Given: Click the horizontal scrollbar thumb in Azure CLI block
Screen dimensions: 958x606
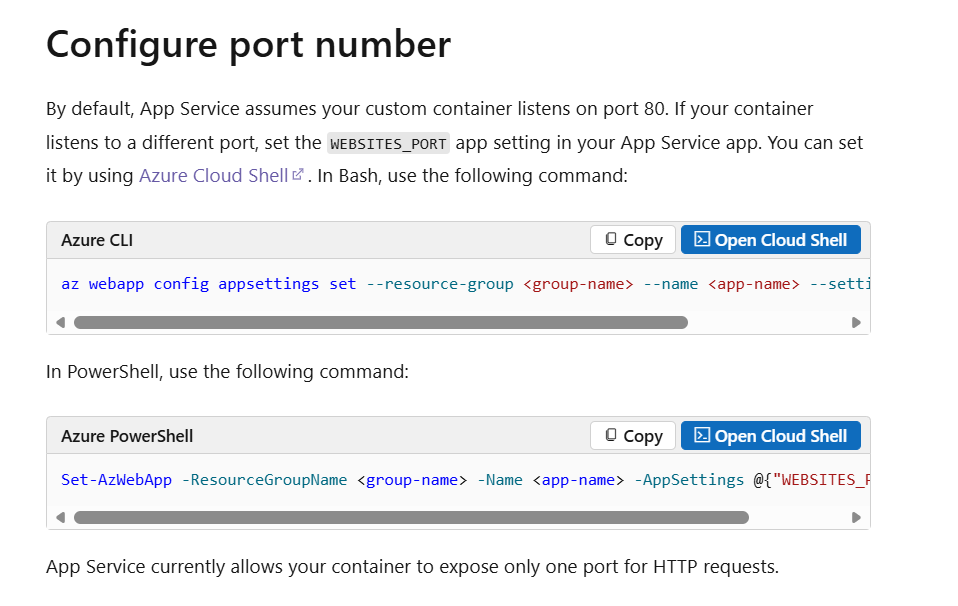Looking at the screenshot, I should pyautogui.click(x=381, y=323).
